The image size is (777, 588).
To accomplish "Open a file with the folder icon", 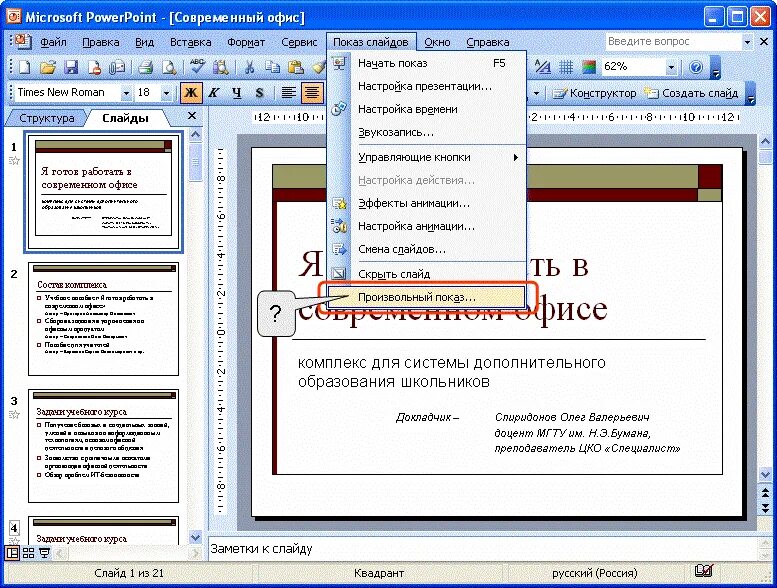I will click(x=48, y=67).
